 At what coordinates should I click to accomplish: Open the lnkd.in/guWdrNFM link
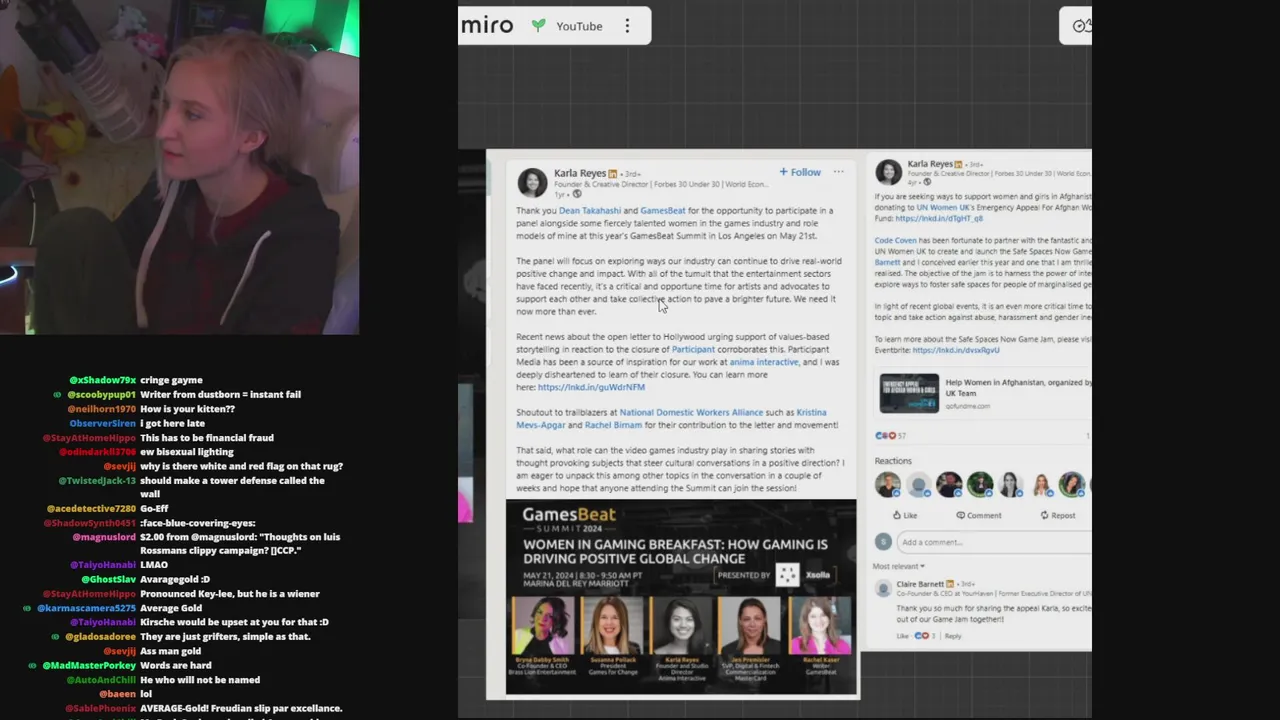click(x=591, y=387)
